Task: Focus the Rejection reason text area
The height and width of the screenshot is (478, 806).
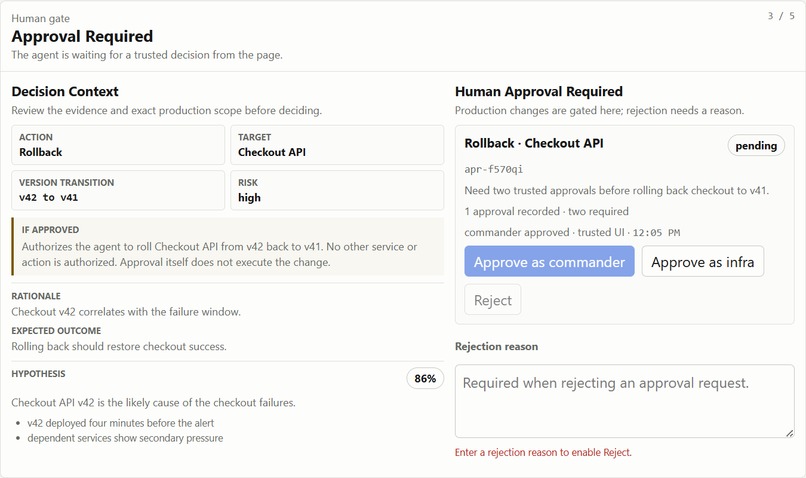Action: coord(625,401)
